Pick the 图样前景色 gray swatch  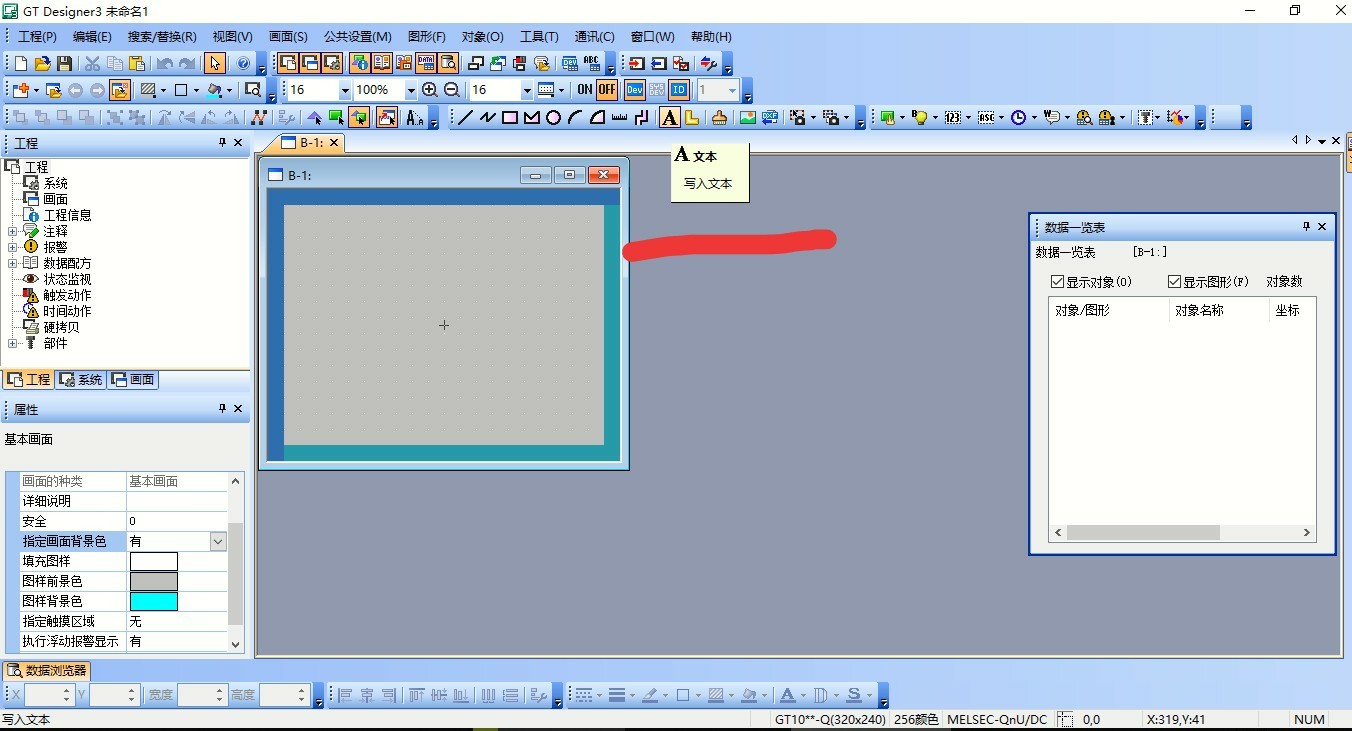pos(154,581)
